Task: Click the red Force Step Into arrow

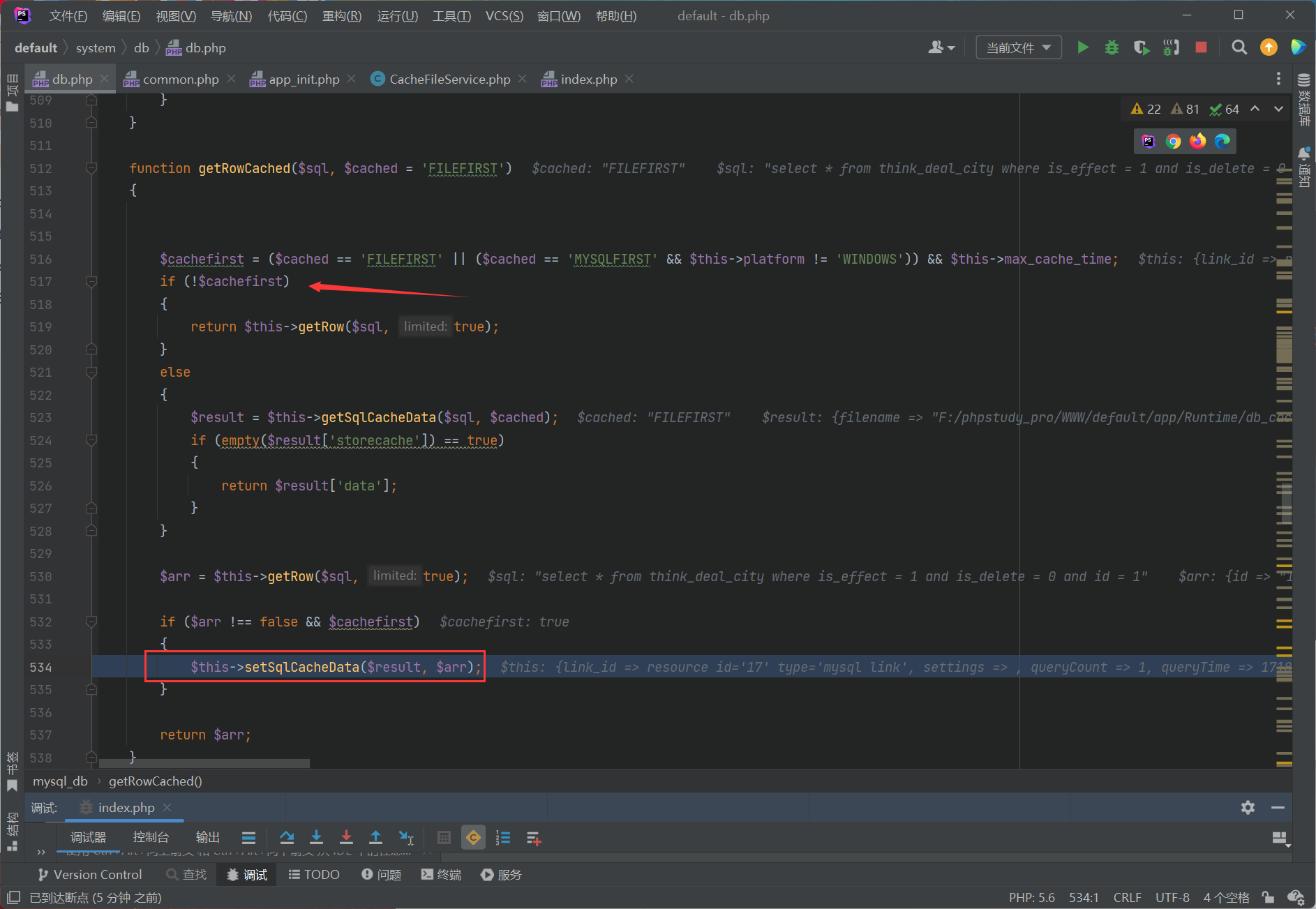Action: [x=346, y=838]
